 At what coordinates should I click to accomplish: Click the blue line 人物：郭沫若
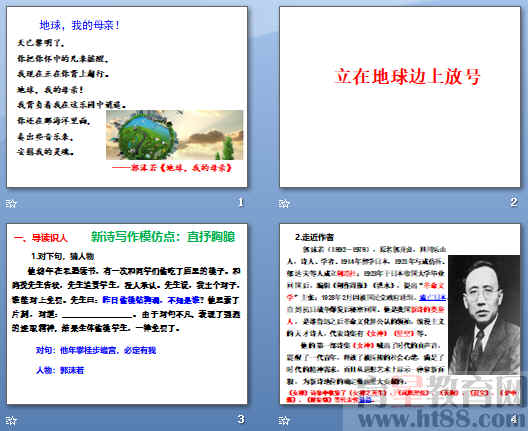(x=60, y=370)
